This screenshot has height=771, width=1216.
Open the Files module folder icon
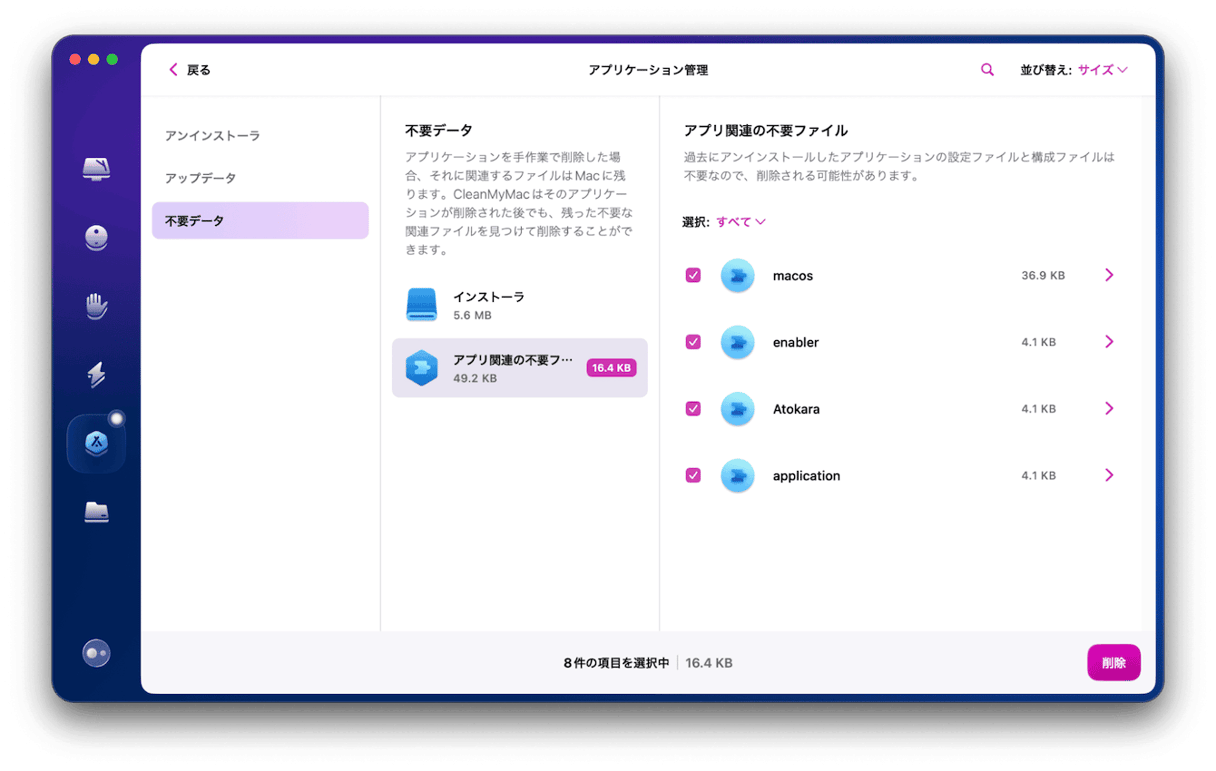[95, 511]
